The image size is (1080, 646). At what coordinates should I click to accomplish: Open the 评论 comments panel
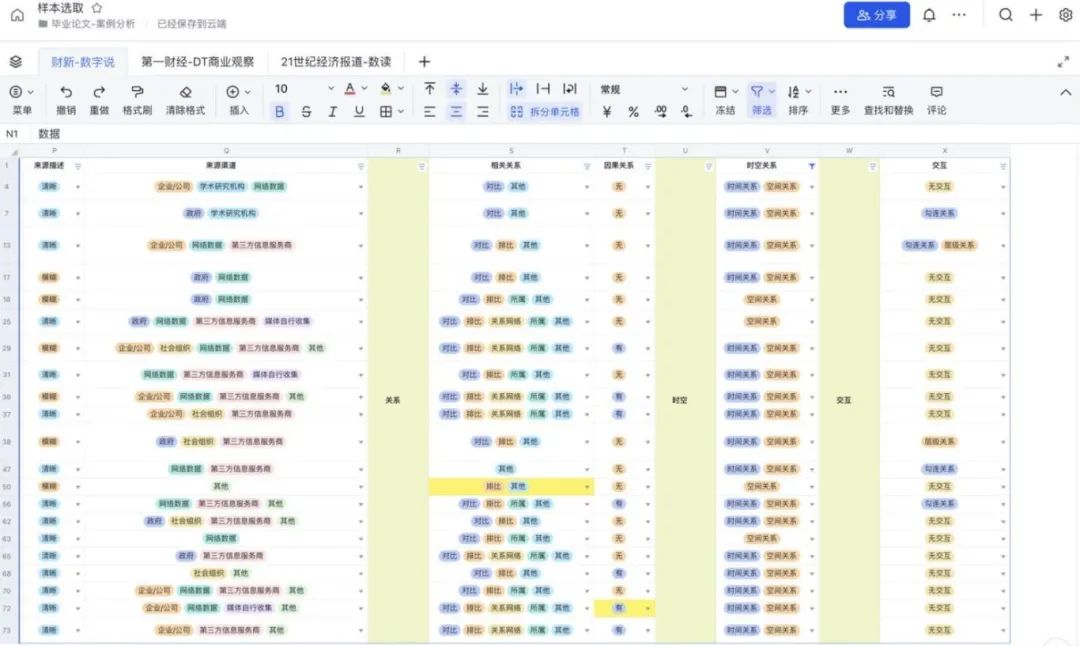[x=936, y=92]
